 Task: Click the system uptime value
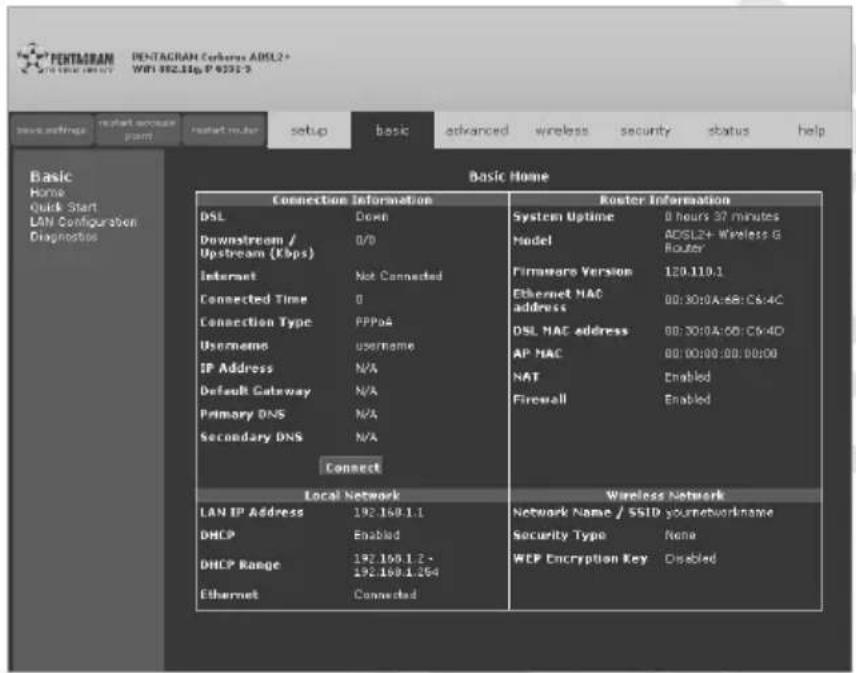[x=721, y=217]
